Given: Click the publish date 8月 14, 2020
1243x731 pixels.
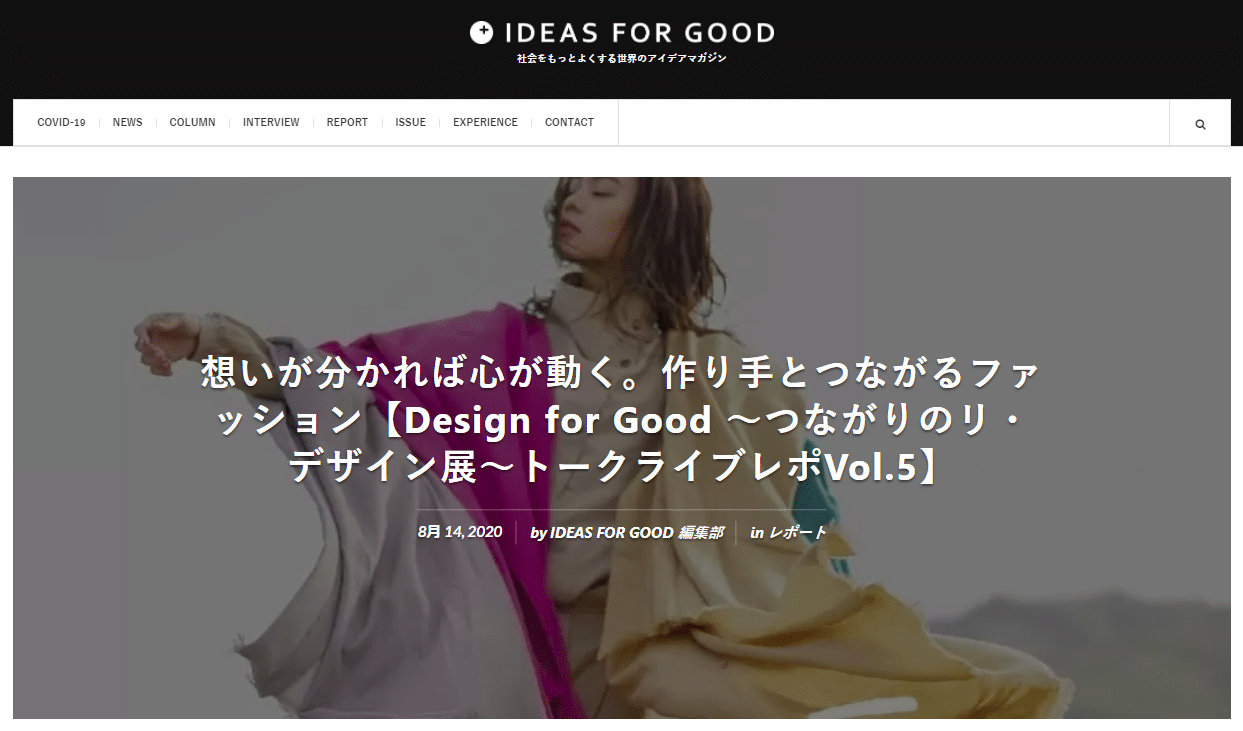Looking at the screenshot, I should [460, 532].
